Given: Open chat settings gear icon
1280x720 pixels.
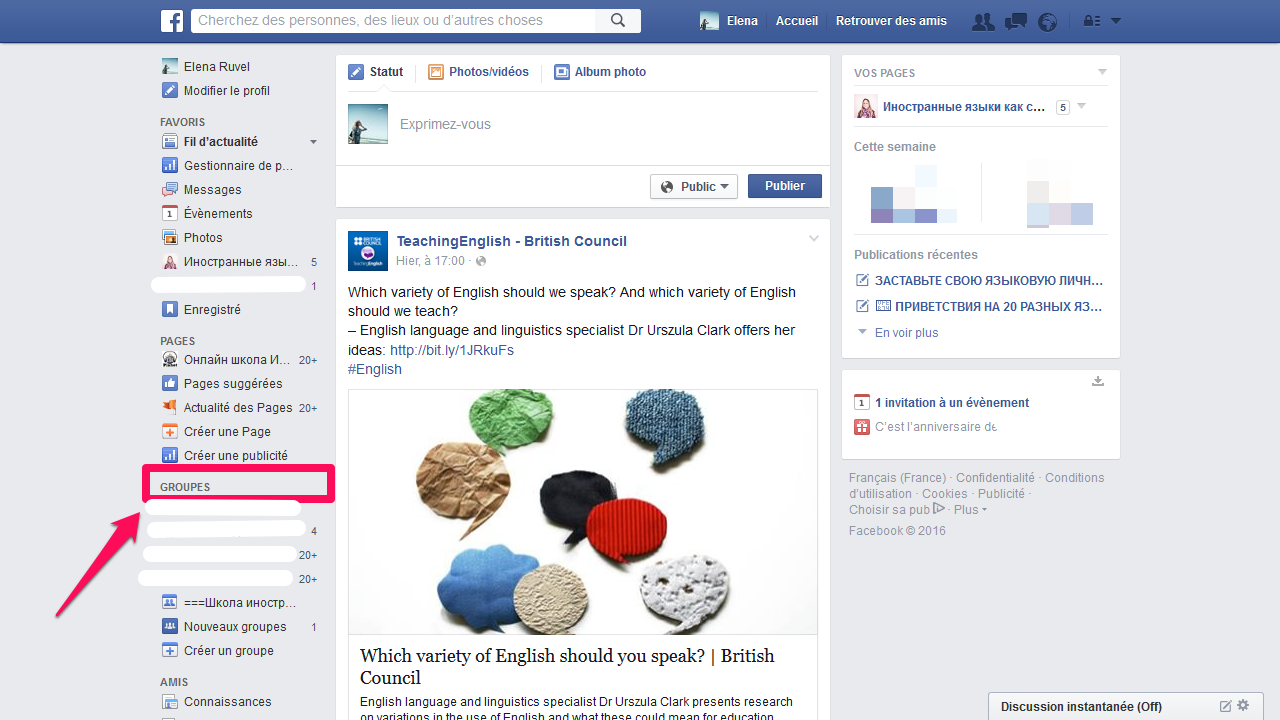Looking at the screenshot, I should [1243, 706].
